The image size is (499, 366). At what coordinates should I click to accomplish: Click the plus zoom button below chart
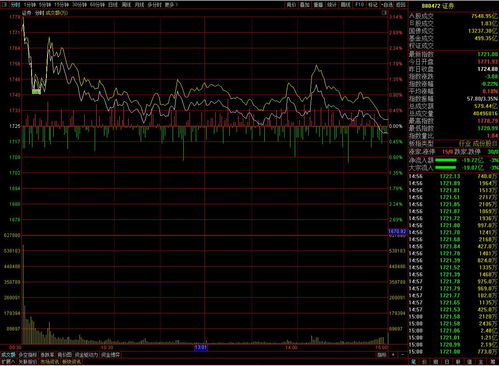coord(393,354)
